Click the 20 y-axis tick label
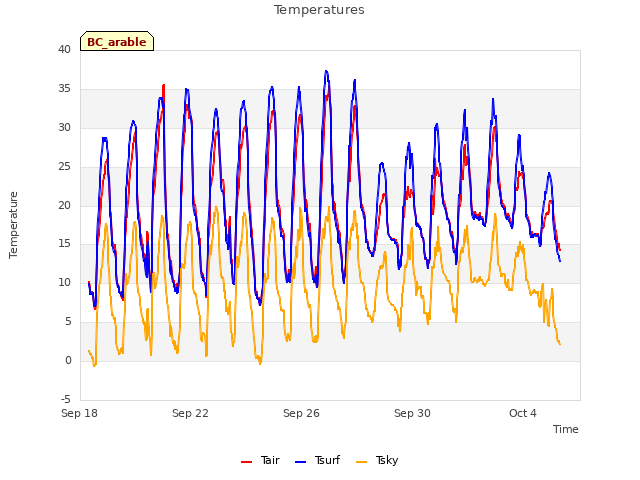The width and height of the screenshot is (640, 480). 64,205
